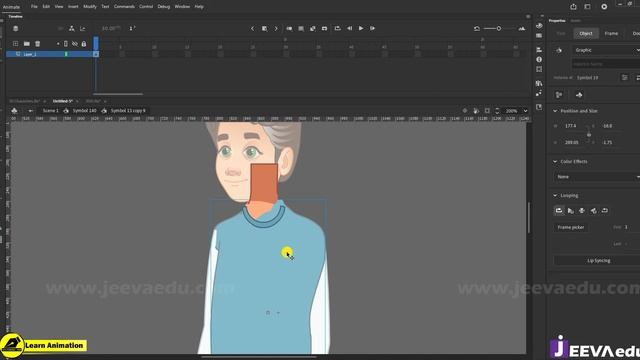Toggle loop playback in timeline
Image resolution: width=640 pixels, height=360 pixels.
click(x=338, y=28)
